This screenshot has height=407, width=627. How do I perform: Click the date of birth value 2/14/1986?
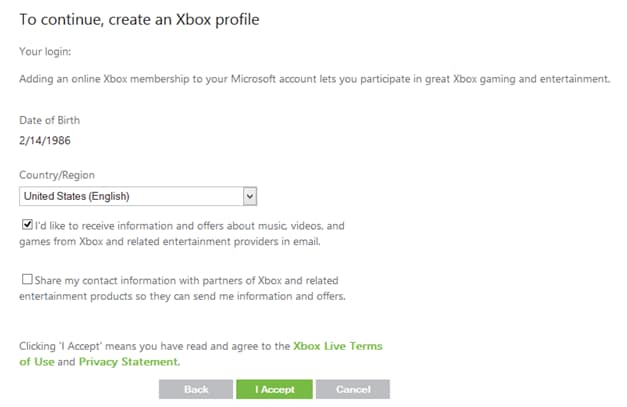point(45,141)
